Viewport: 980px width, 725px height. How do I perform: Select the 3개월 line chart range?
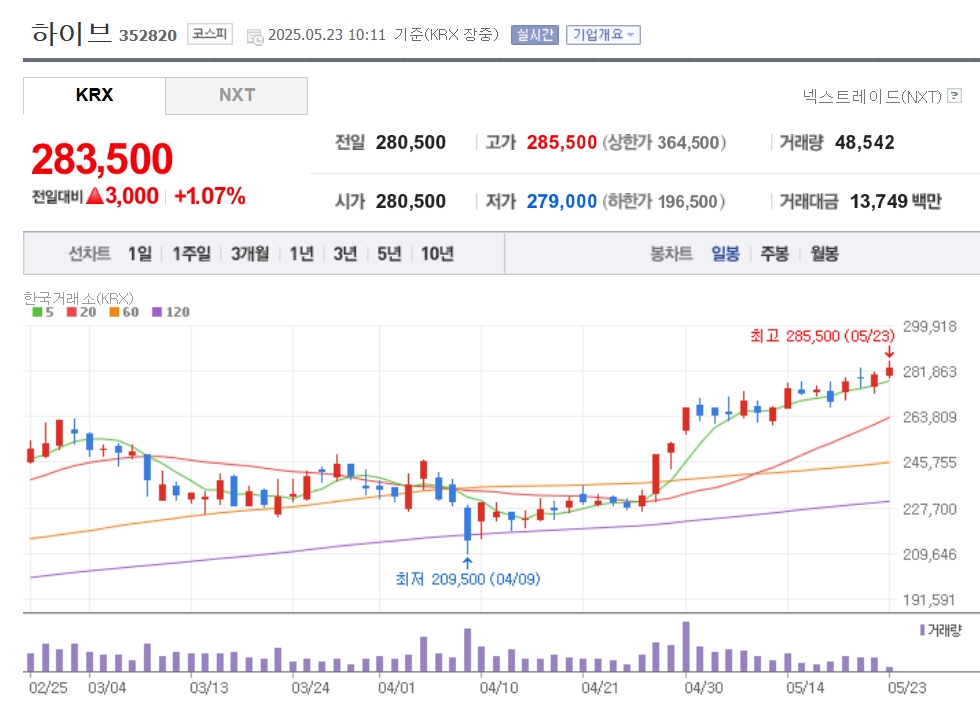coord(250,253)
